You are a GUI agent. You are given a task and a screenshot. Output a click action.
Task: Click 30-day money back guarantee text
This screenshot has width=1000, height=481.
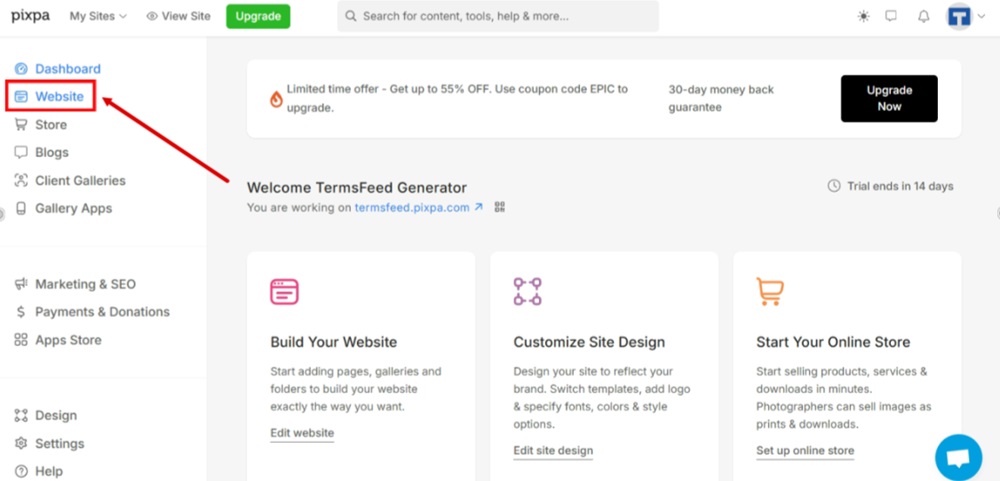pos(721,99)
